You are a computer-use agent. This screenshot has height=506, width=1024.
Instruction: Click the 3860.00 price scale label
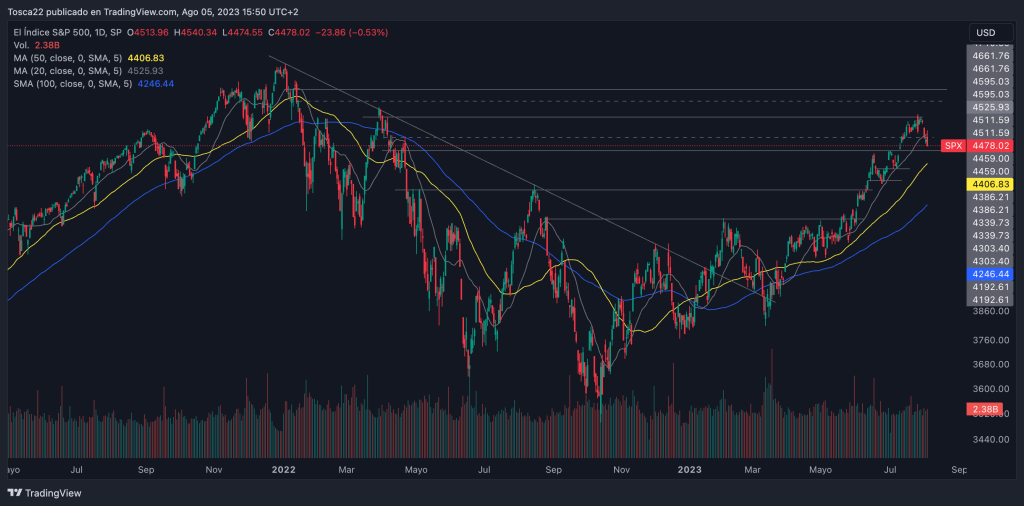click(990, 311)
